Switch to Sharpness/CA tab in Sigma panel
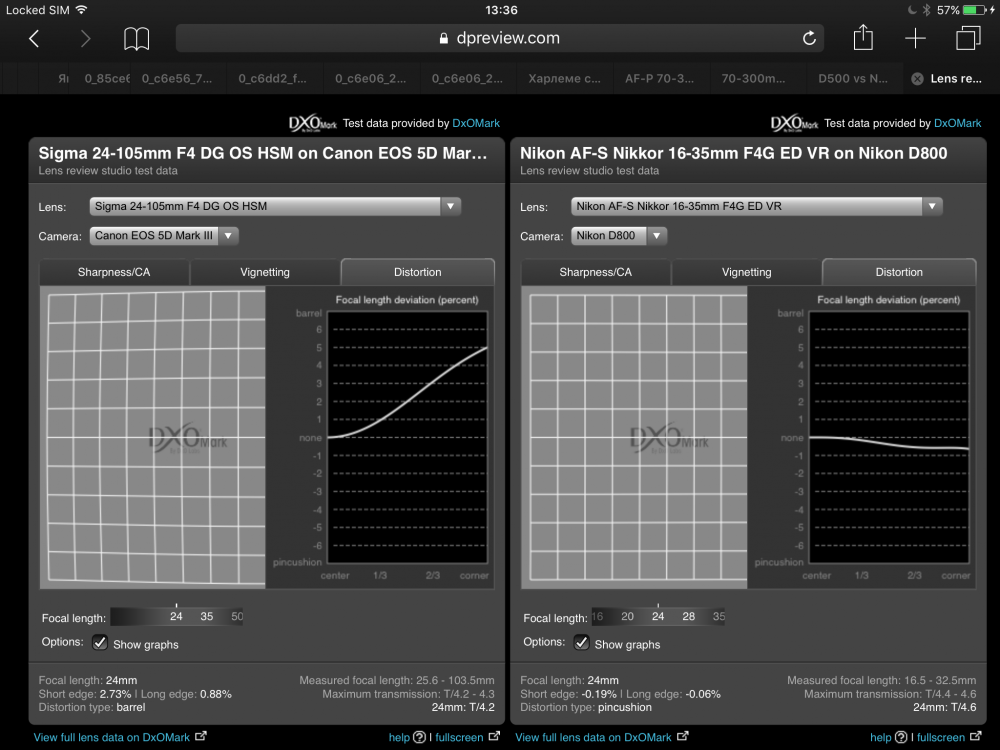 coord(114,272)
